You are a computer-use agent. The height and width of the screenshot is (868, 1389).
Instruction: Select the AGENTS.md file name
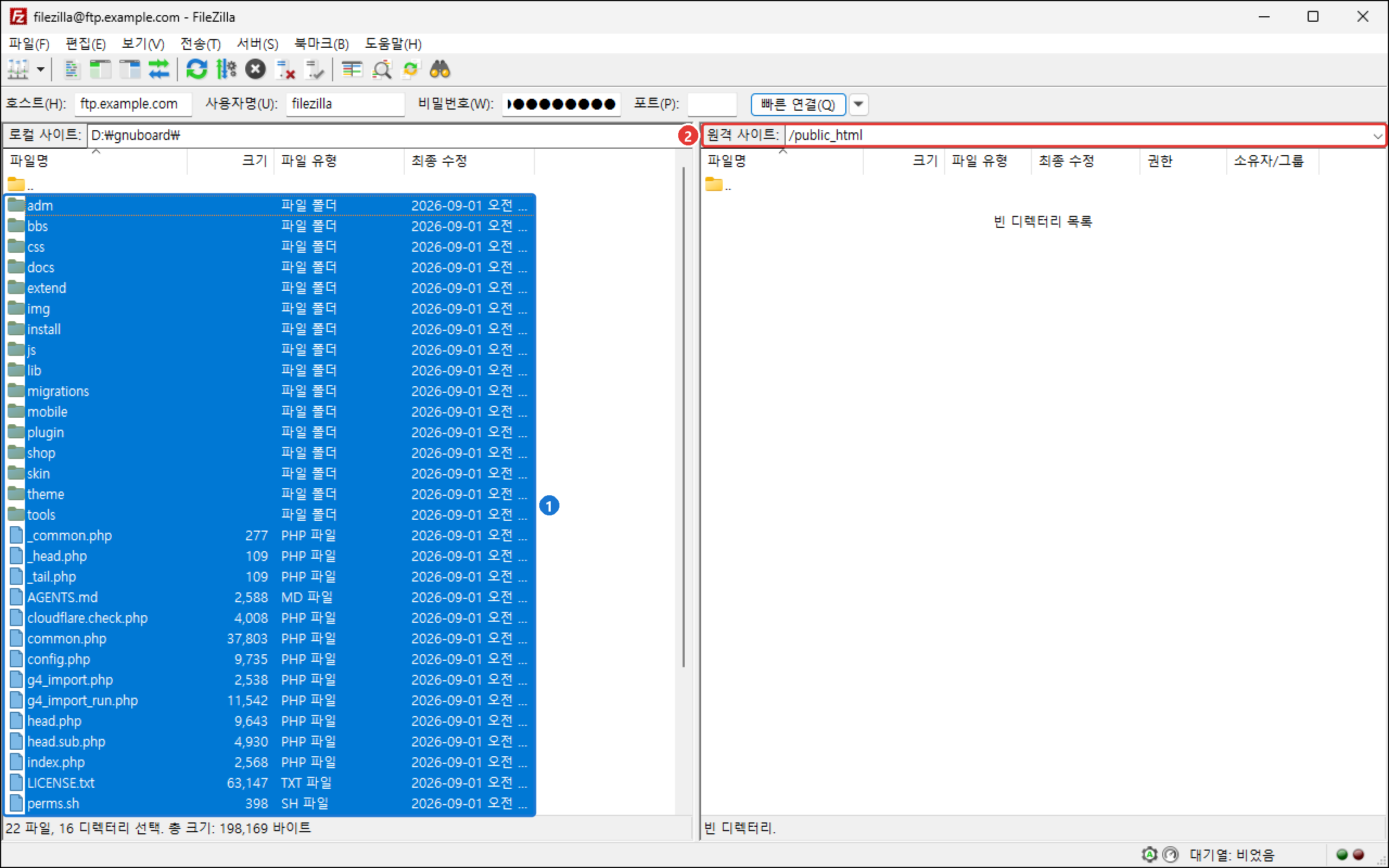coord(62,597)
